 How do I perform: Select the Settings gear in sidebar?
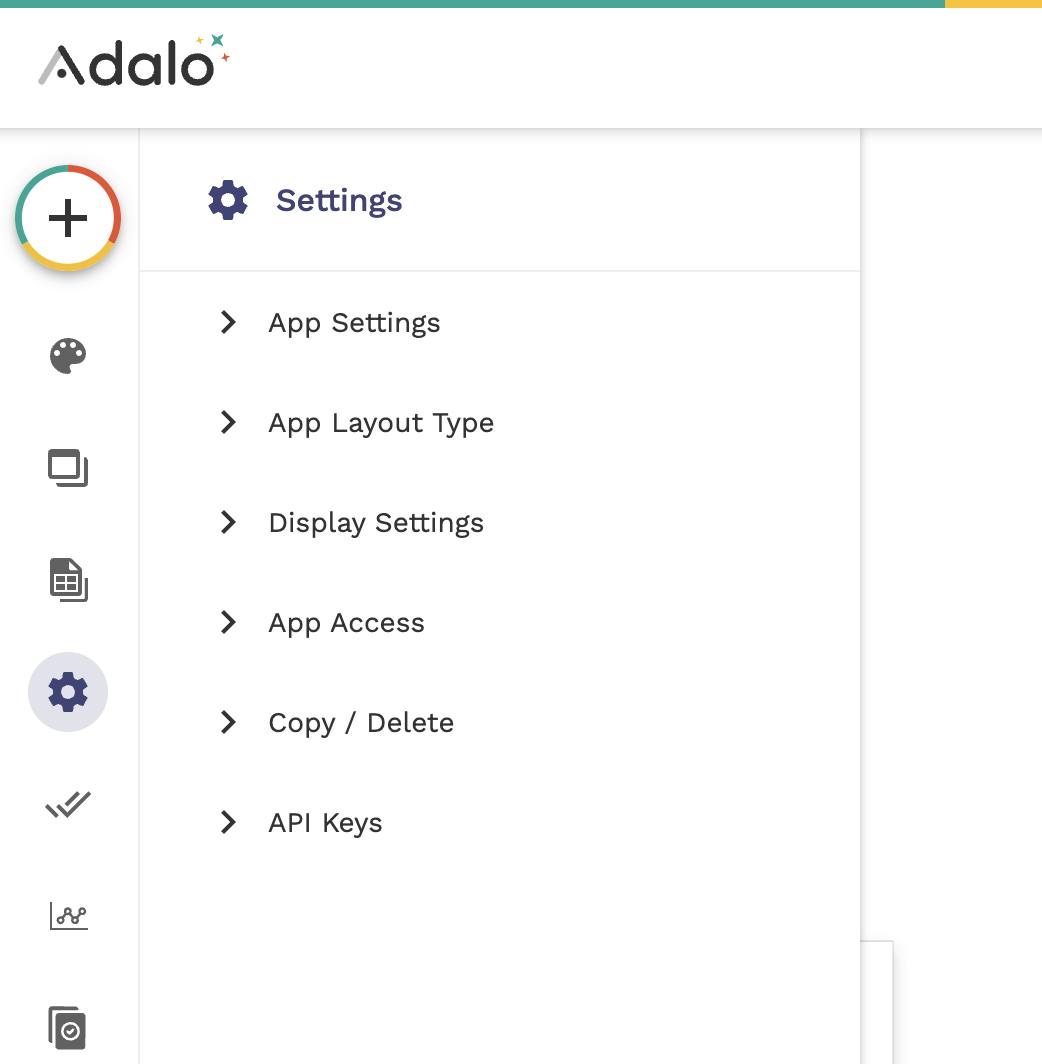click(x=68, y=692)
